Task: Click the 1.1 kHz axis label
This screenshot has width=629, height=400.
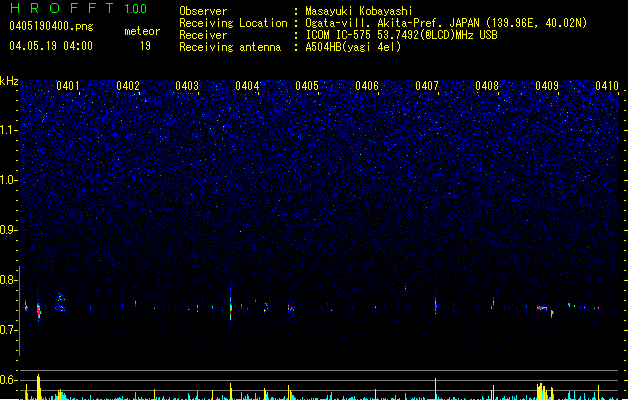Action: pyautogui.click(x=9, y=130)
